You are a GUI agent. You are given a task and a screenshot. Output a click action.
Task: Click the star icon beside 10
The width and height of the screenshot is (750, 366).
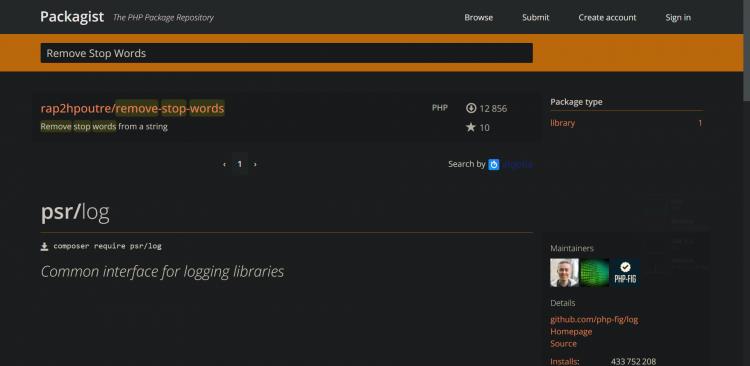471,127
